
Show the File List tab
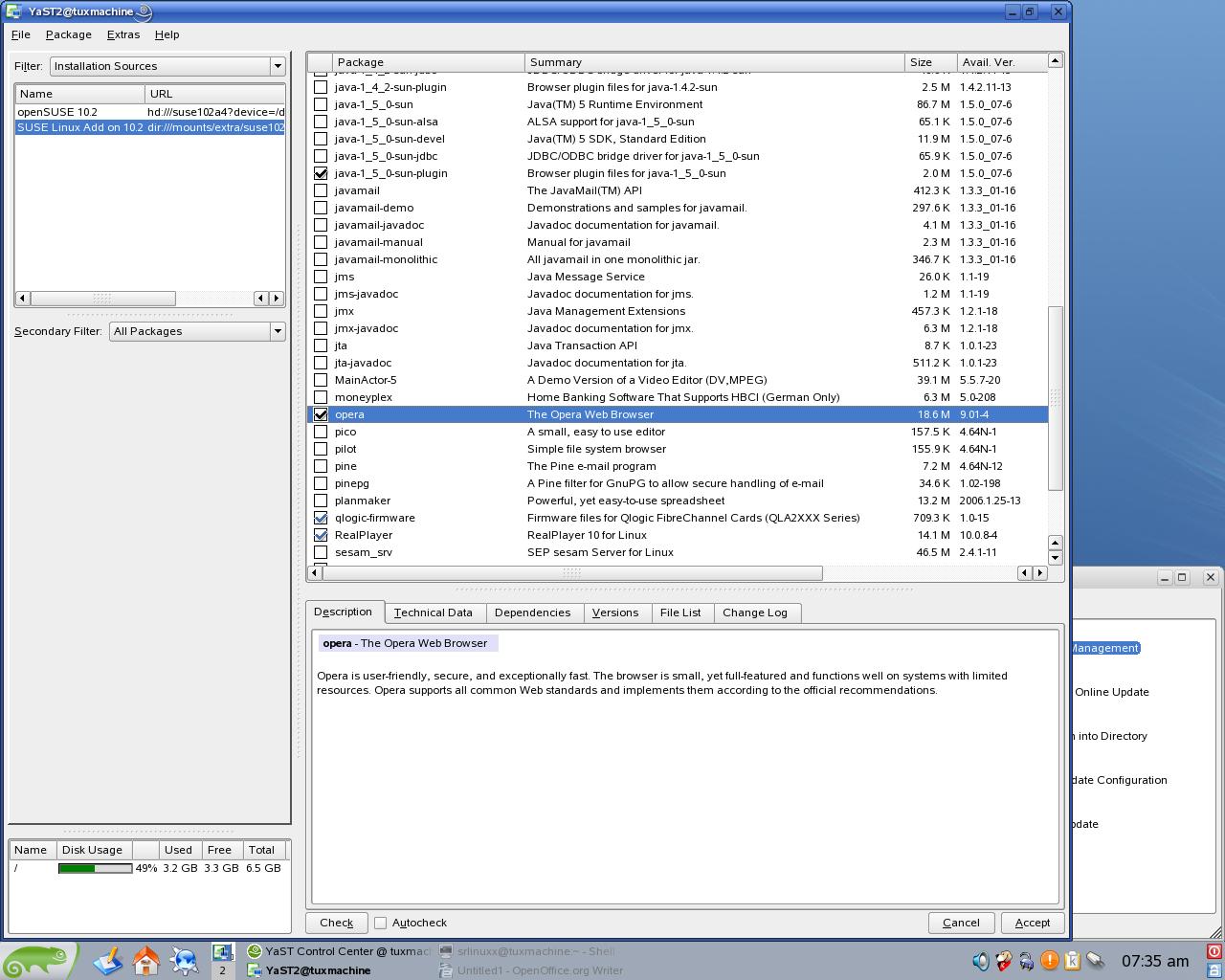(680, 612)
